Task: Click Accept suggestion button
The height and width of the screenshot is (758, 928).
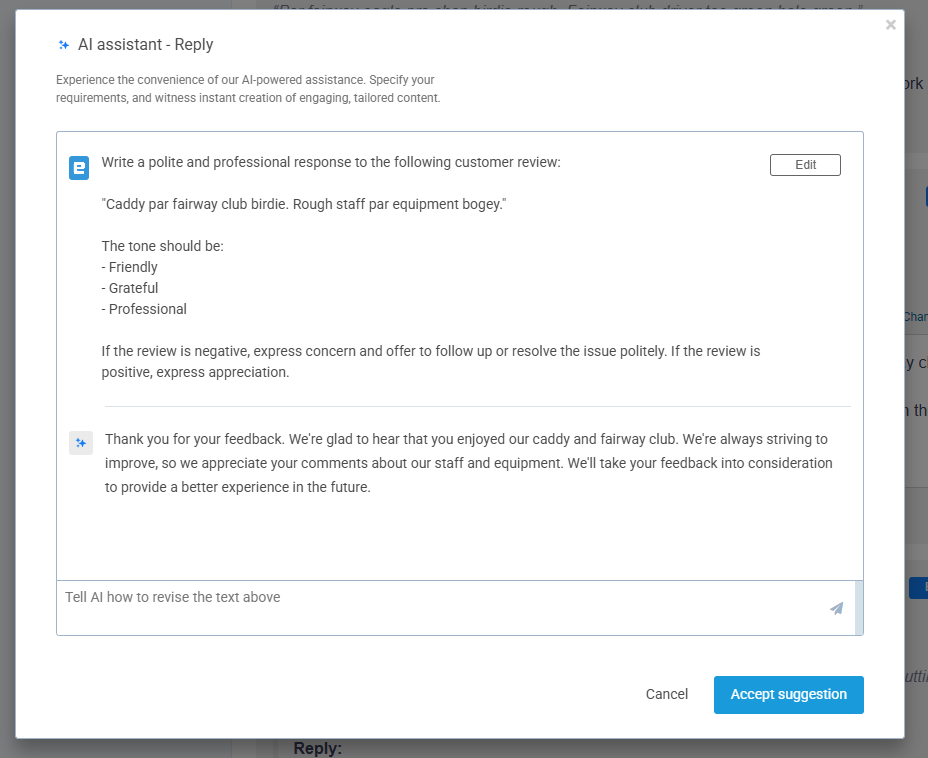Action: point(788,694)
